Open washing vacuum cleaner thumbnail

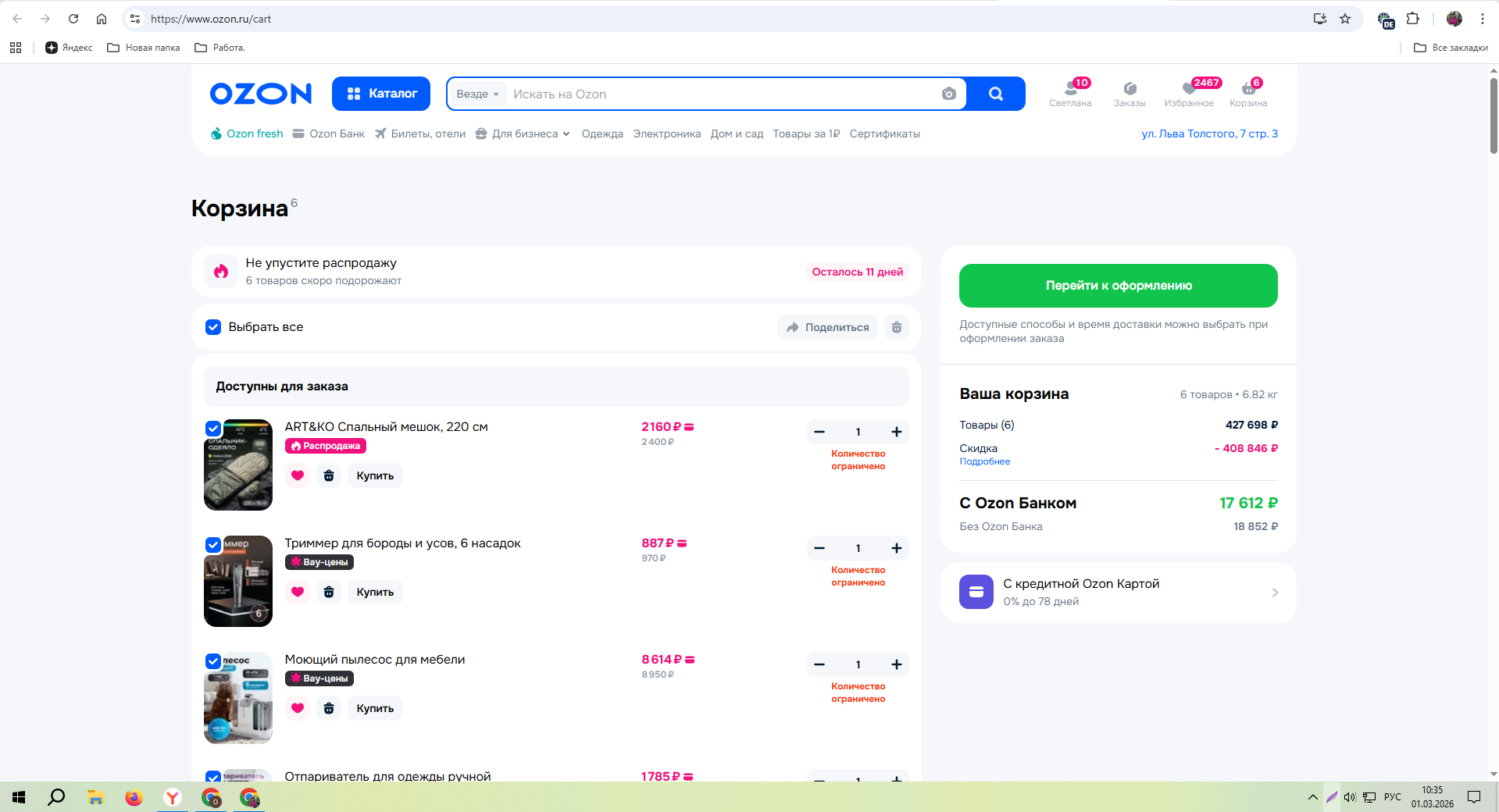pyautogui.click(x=238, y=697)
